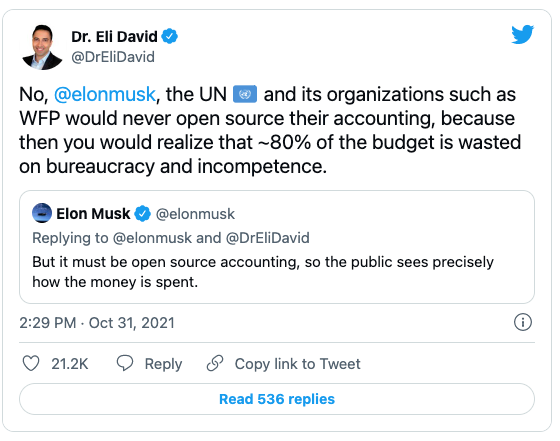Like the tweet with heart icon
Image resolution: width=560 pixels, height=441 pixels.
click(x=31, y=364)
